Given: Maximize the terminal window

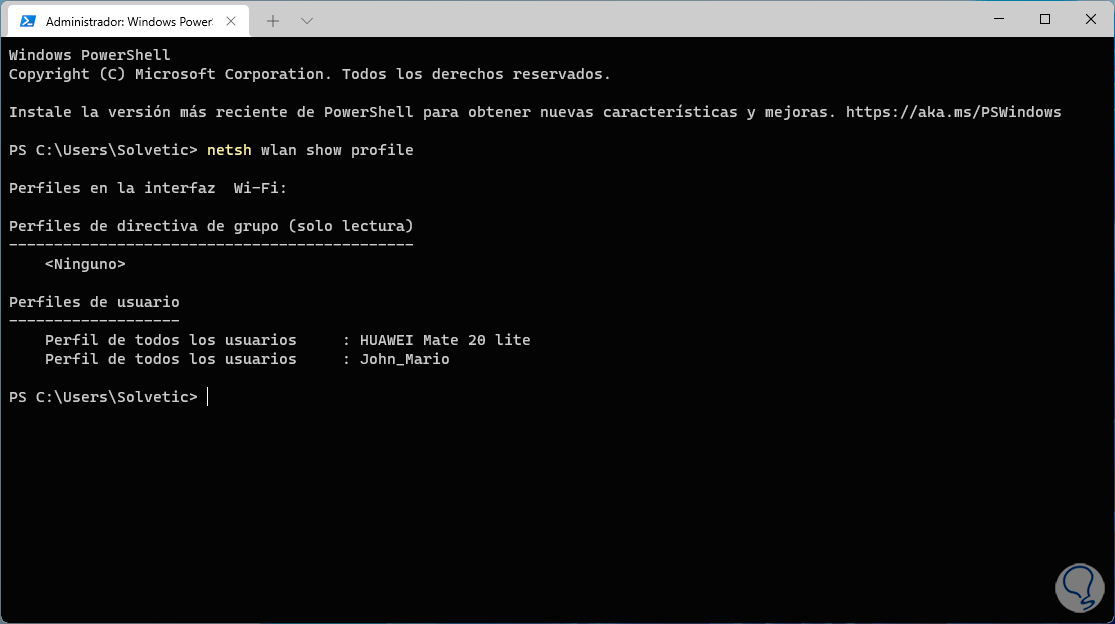Looking at the screenshot, I should (1044, 19).
